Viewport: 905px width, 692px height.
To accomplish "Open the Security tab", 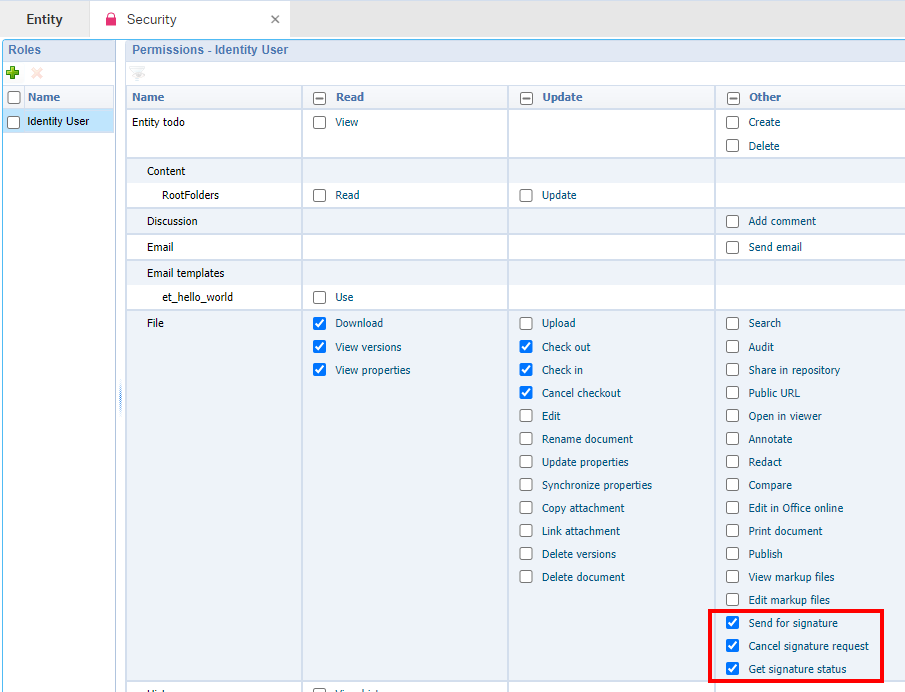I will click(152, 19).
